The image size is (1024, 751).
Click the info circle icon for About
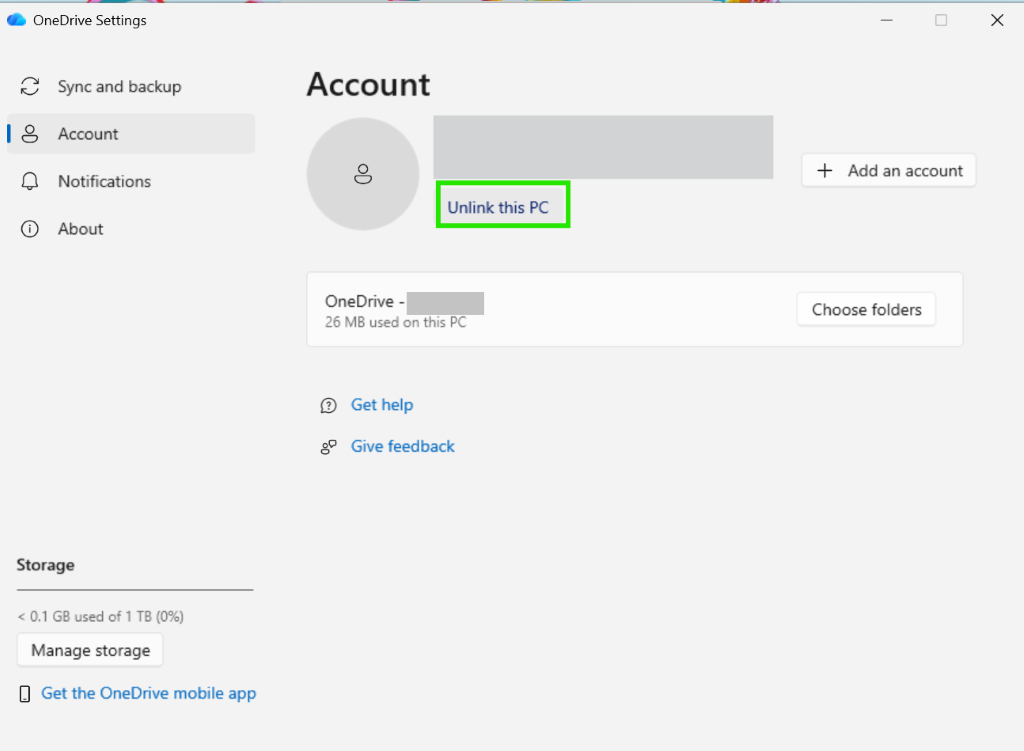point(30,229)
